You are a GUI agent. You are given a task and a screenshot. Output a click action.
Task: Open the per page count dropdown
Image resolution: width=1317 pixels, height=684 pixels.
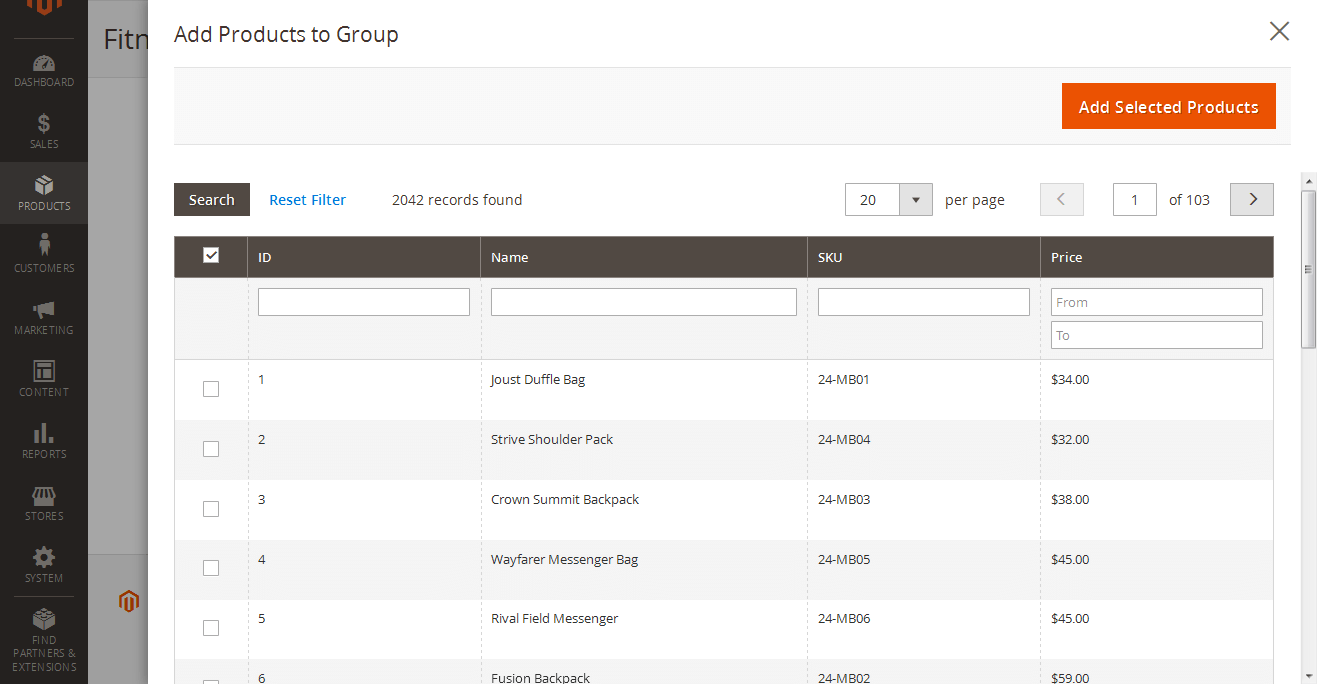click(x=915, y=199)
